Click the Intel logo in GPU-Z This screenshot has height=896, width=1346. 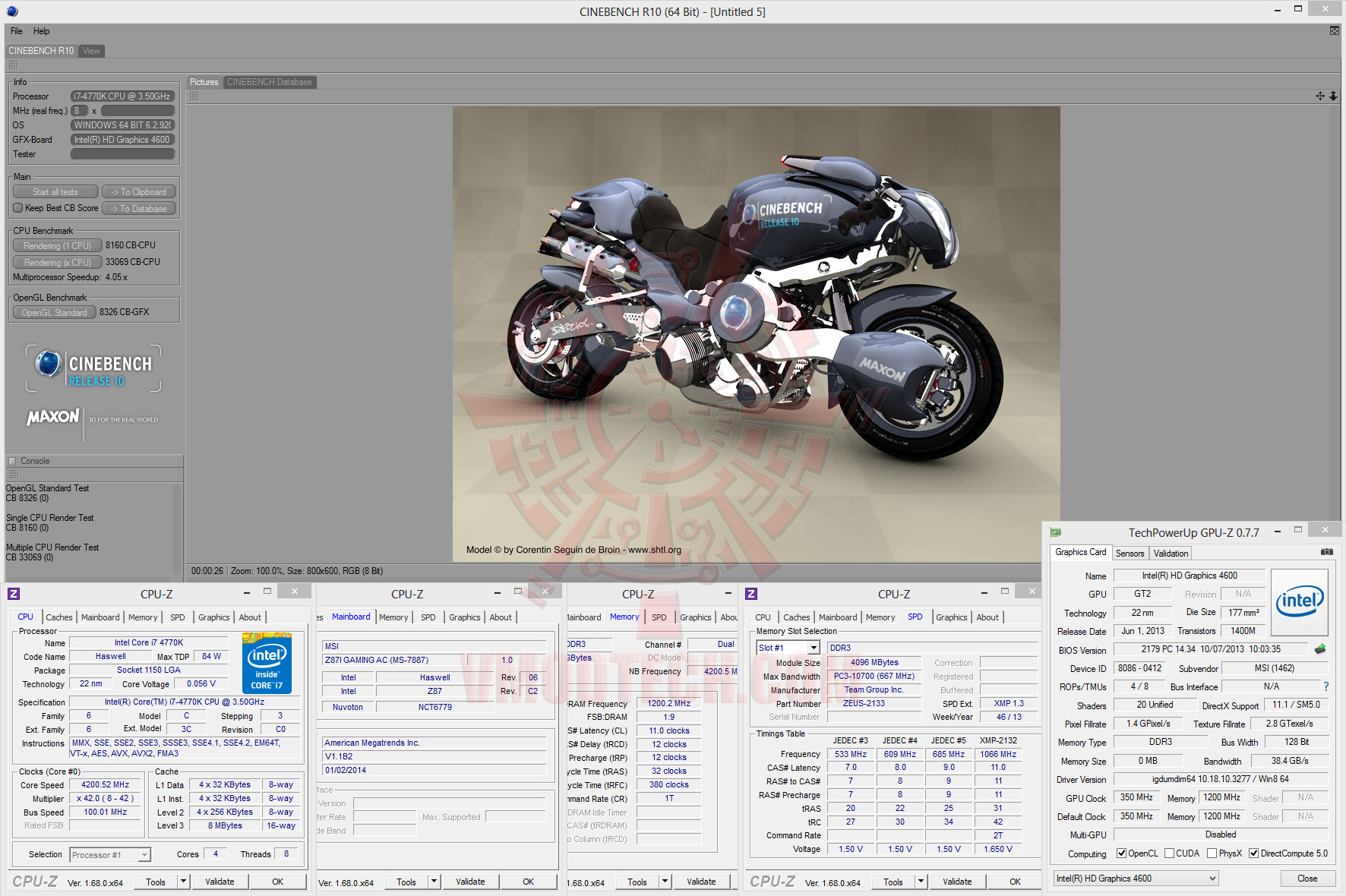[x=1300, y=602]
